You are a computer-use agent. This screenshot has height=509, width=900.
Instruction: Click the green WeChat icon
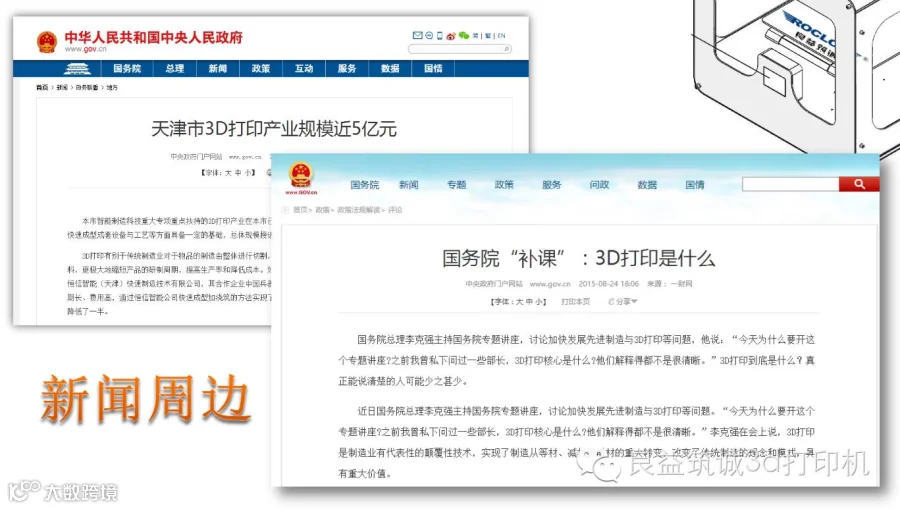(464, 36)
